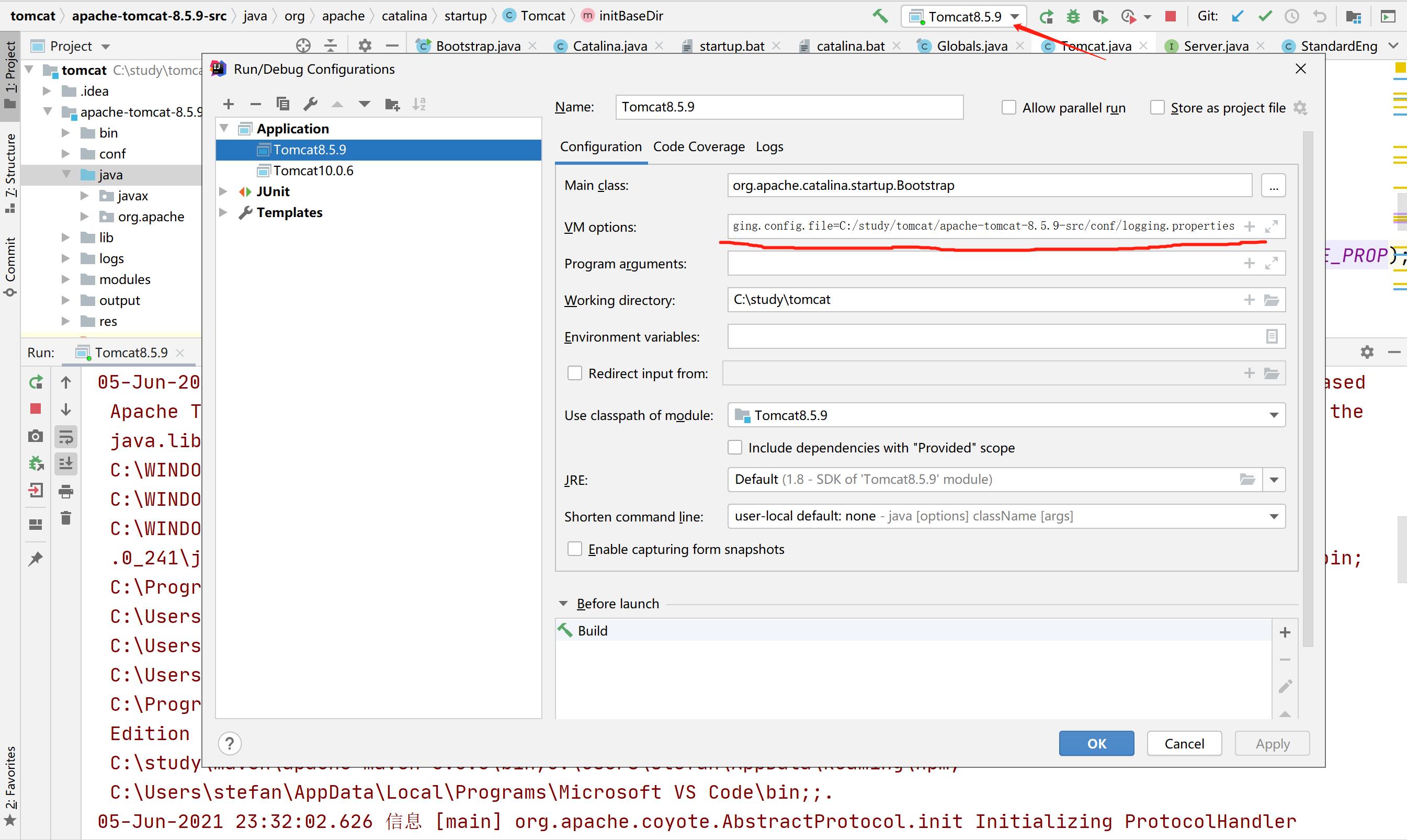Switch to the Logs tab
This screenshot has width=1407, height=840.
click(770, 147)
